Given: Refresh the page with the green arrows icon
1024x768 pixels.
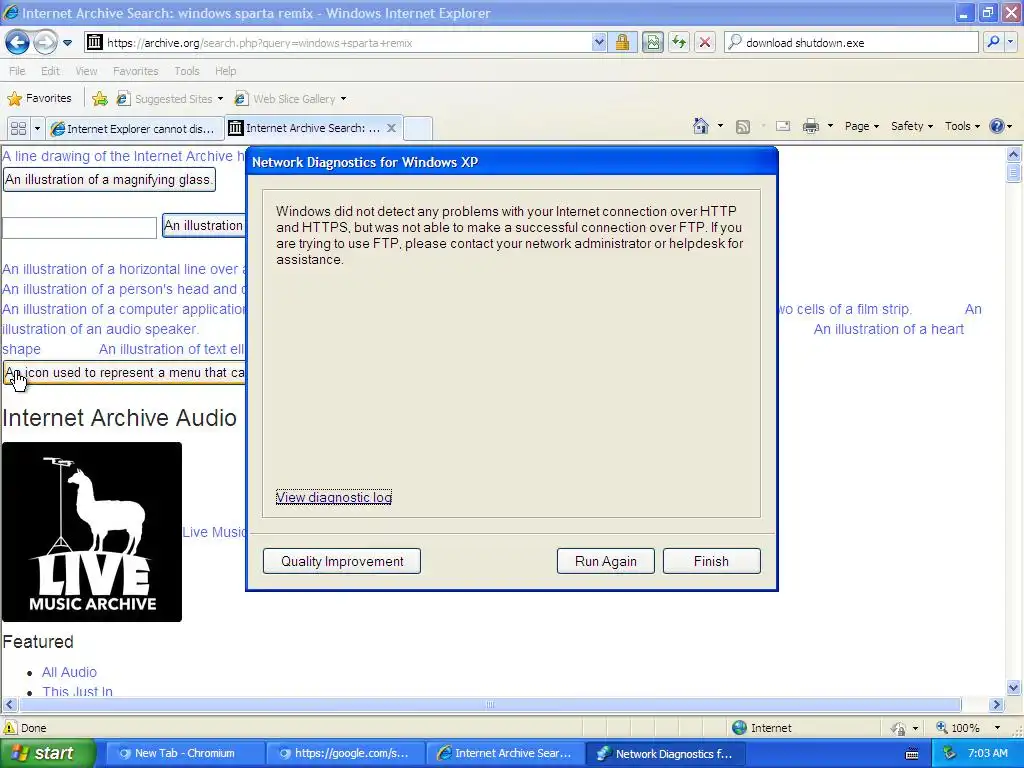Looking at the screenshot, I should point(679,42).
